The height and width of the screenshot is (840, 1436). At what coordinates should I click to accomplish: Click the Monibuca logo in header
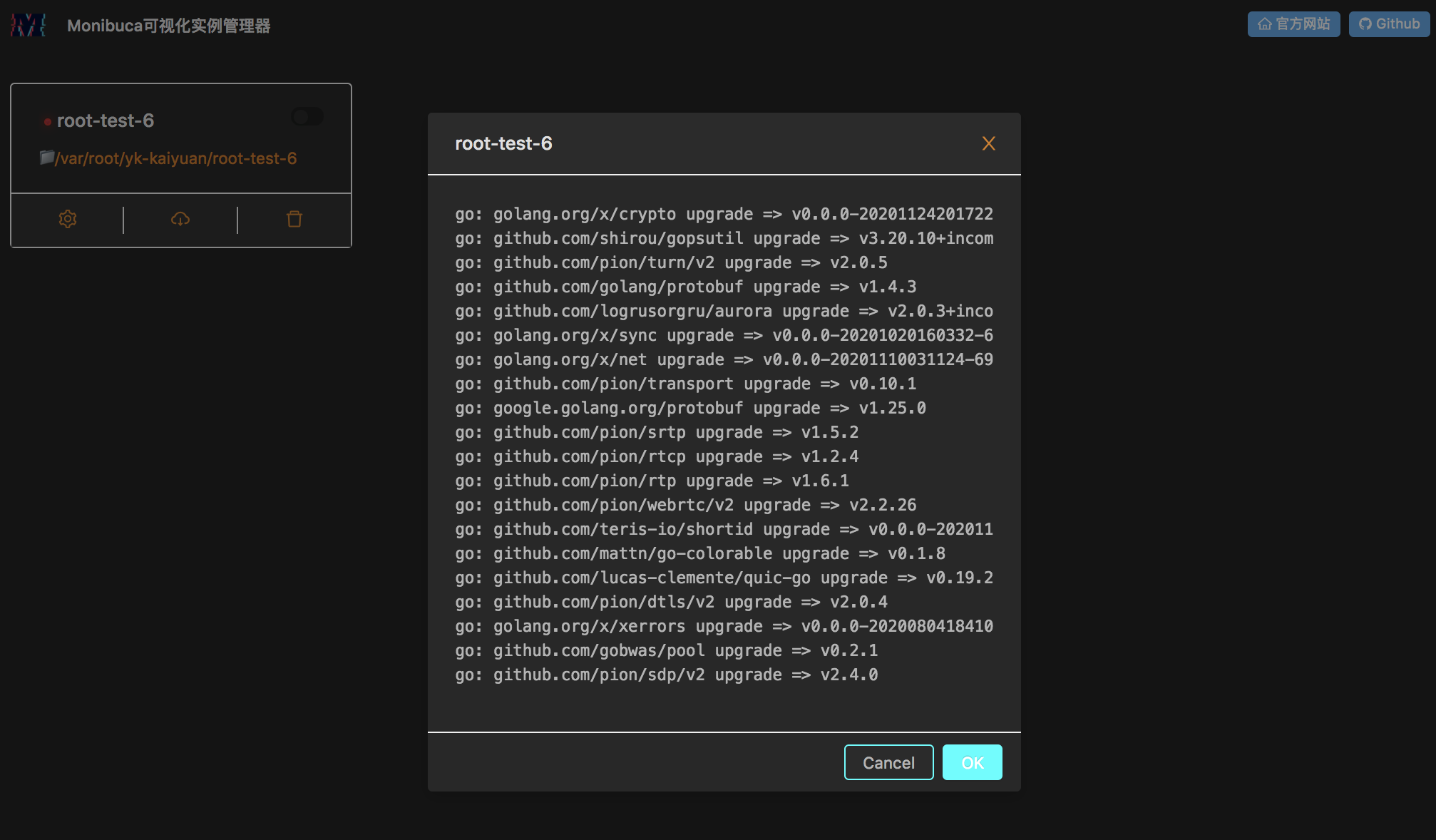point(29,25)
